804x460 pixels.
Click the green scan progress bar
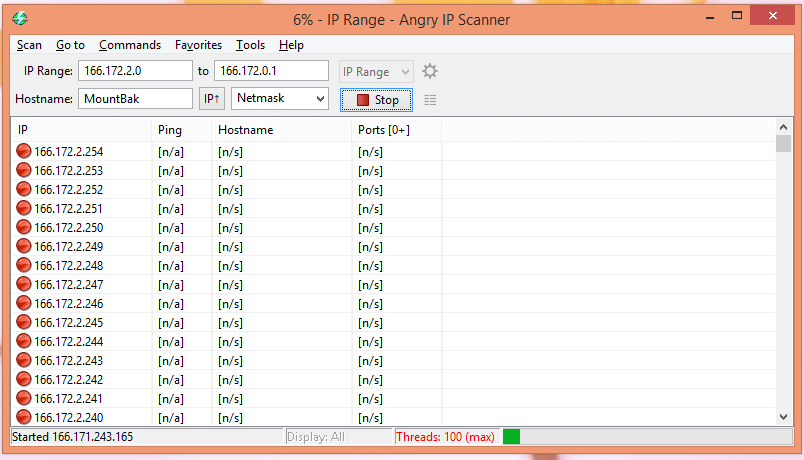[x=511, y=436]
